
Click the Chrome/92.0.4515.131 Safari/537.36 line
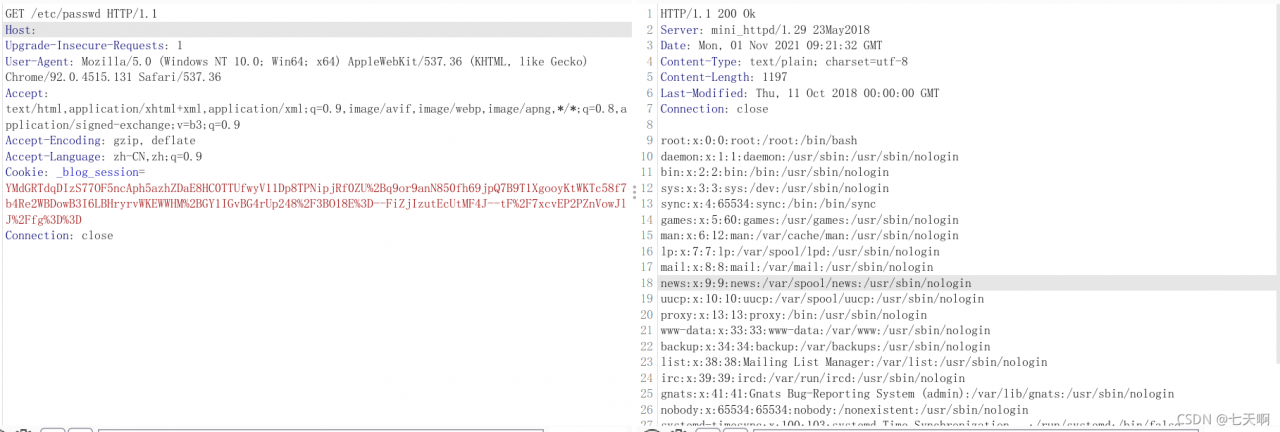(x=113, y=78)
